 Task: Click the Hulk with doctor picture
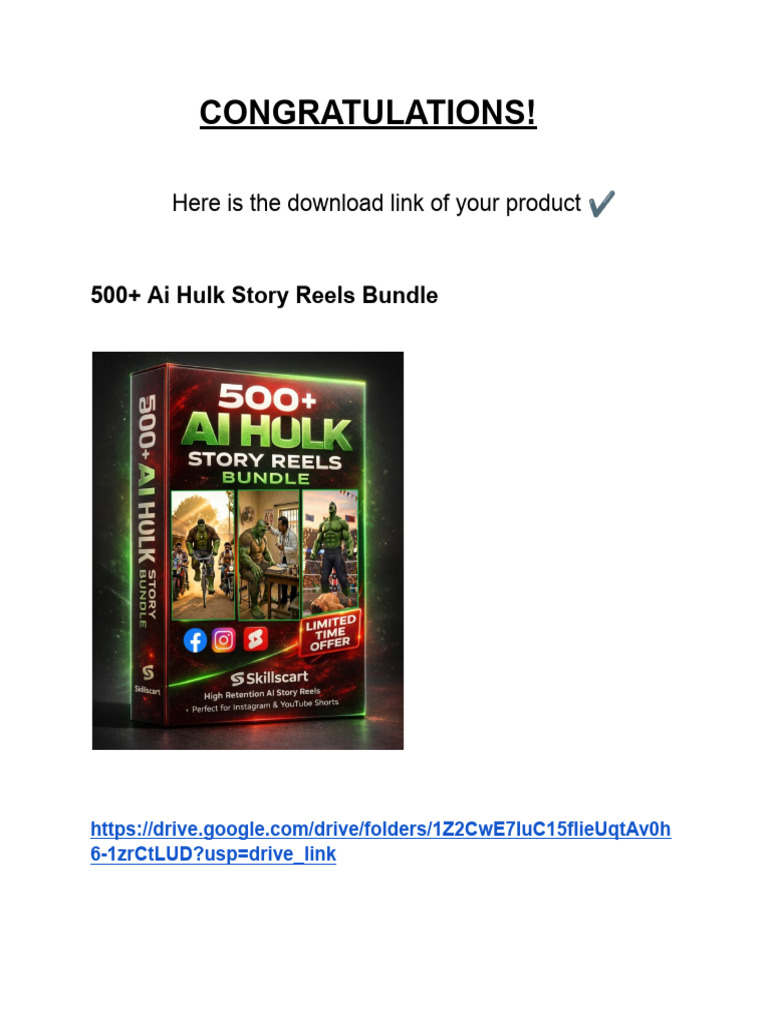tap(268, 554)
